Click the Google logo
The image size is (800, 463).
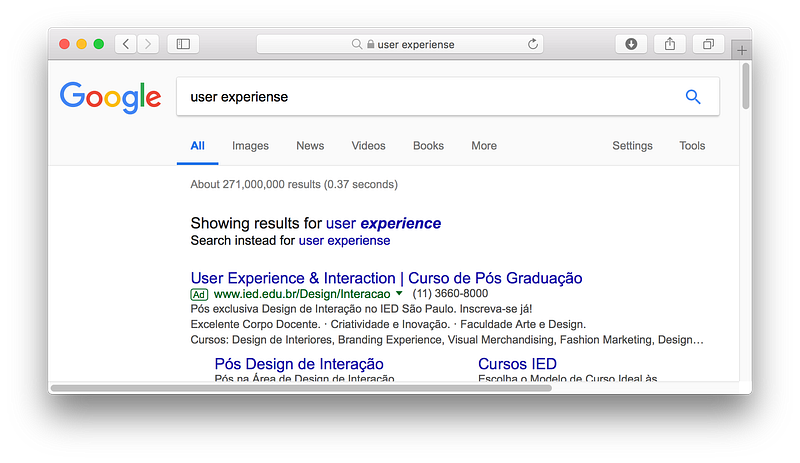[111, 97]
